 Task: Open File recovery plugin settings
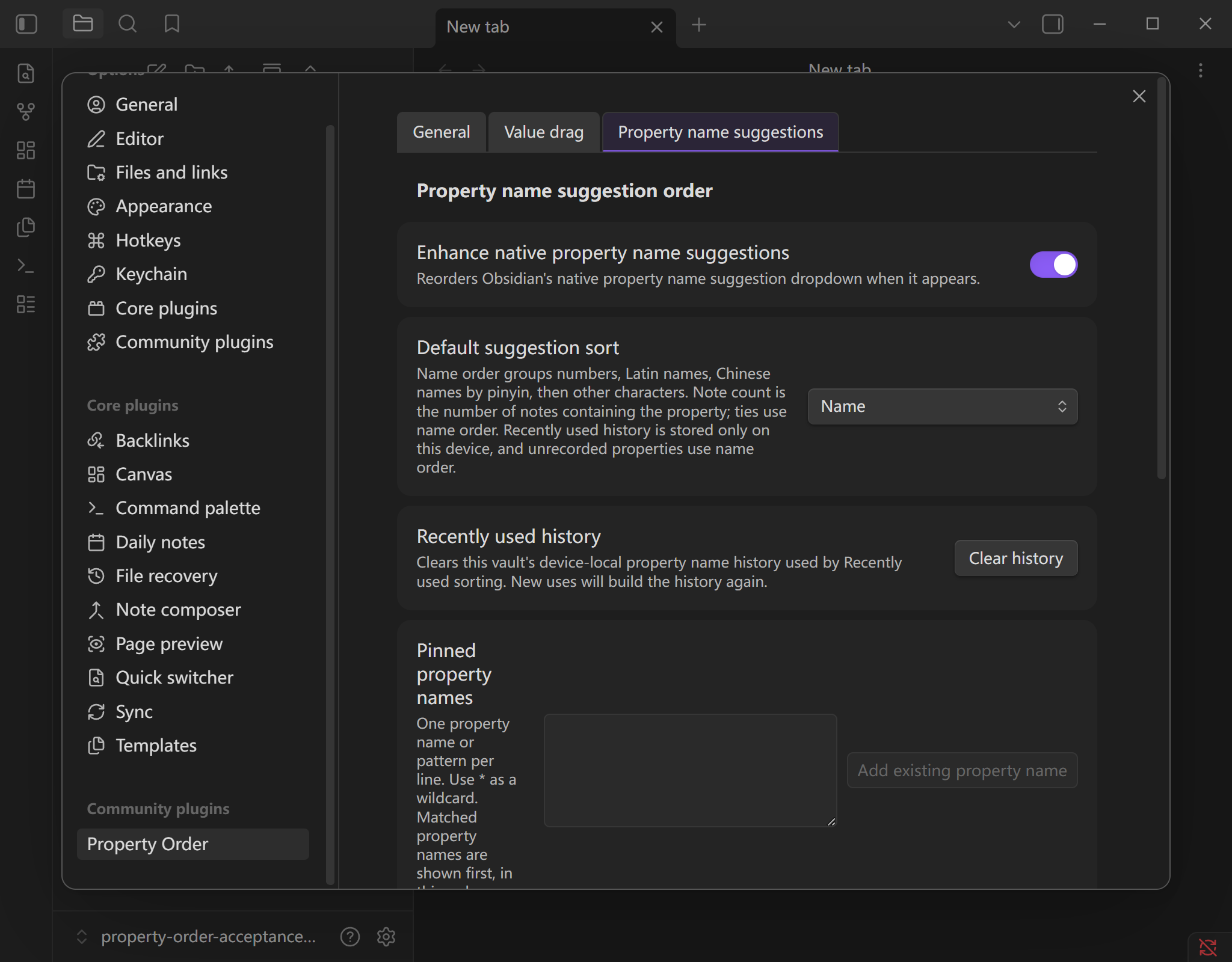click(x=193, y=576)
